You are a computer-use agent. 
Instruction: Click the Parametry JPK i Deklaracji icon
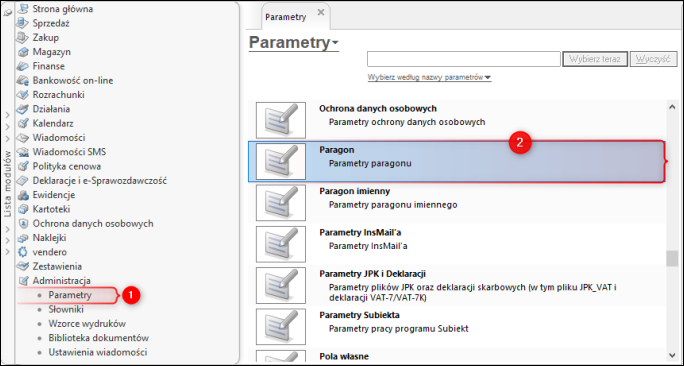[x=281, y=286]
